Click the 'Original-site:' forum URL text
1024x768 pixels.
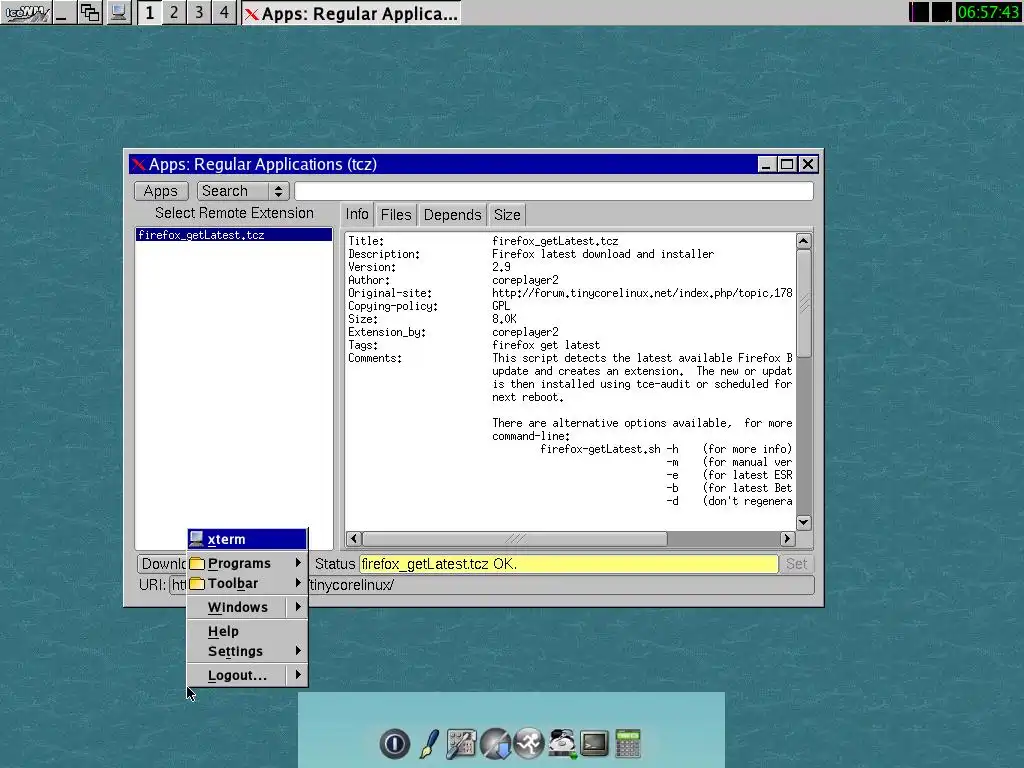642,293
